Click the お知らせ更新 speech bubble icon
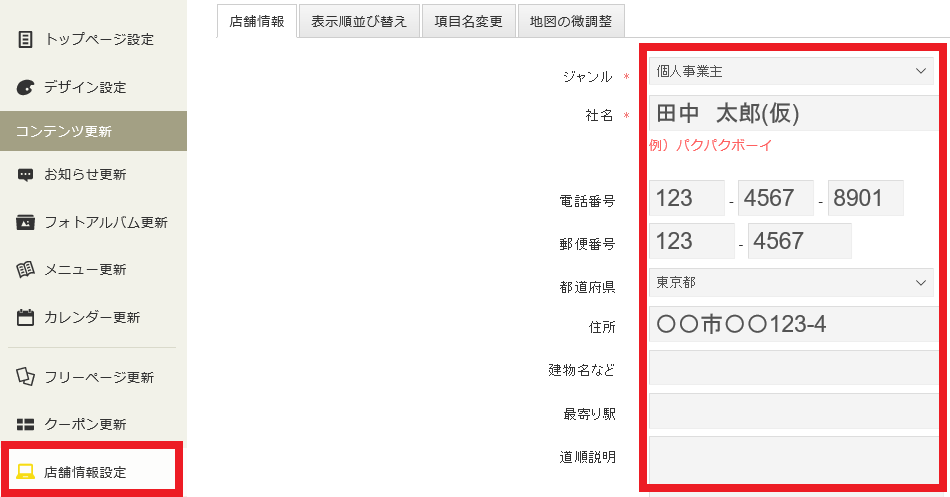The width and height of the screenshot is (950, 497). point(25,175)
